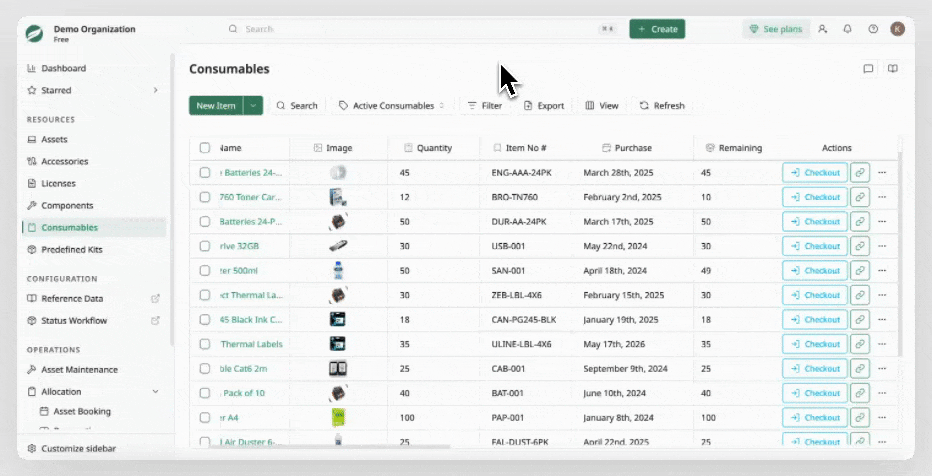
Task: Tick the select-all checkbox in table header
Action: pyautogui.click(x=204, y=148)
